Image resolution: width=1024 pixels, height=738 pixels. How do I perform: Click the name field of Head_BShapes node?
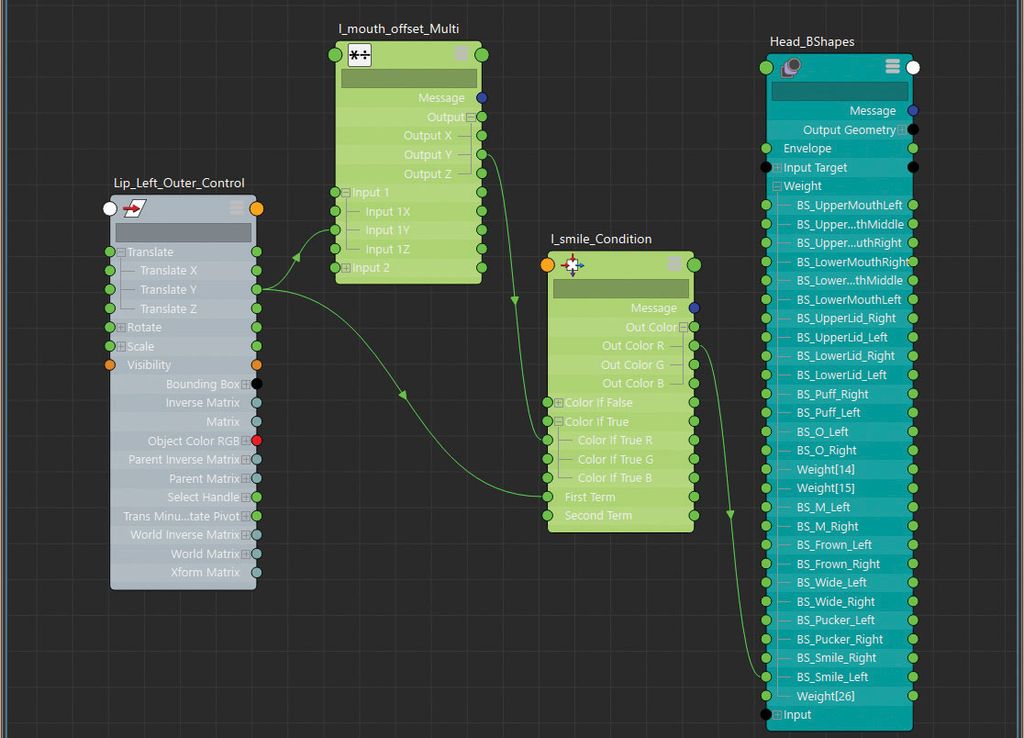(838, 91)
